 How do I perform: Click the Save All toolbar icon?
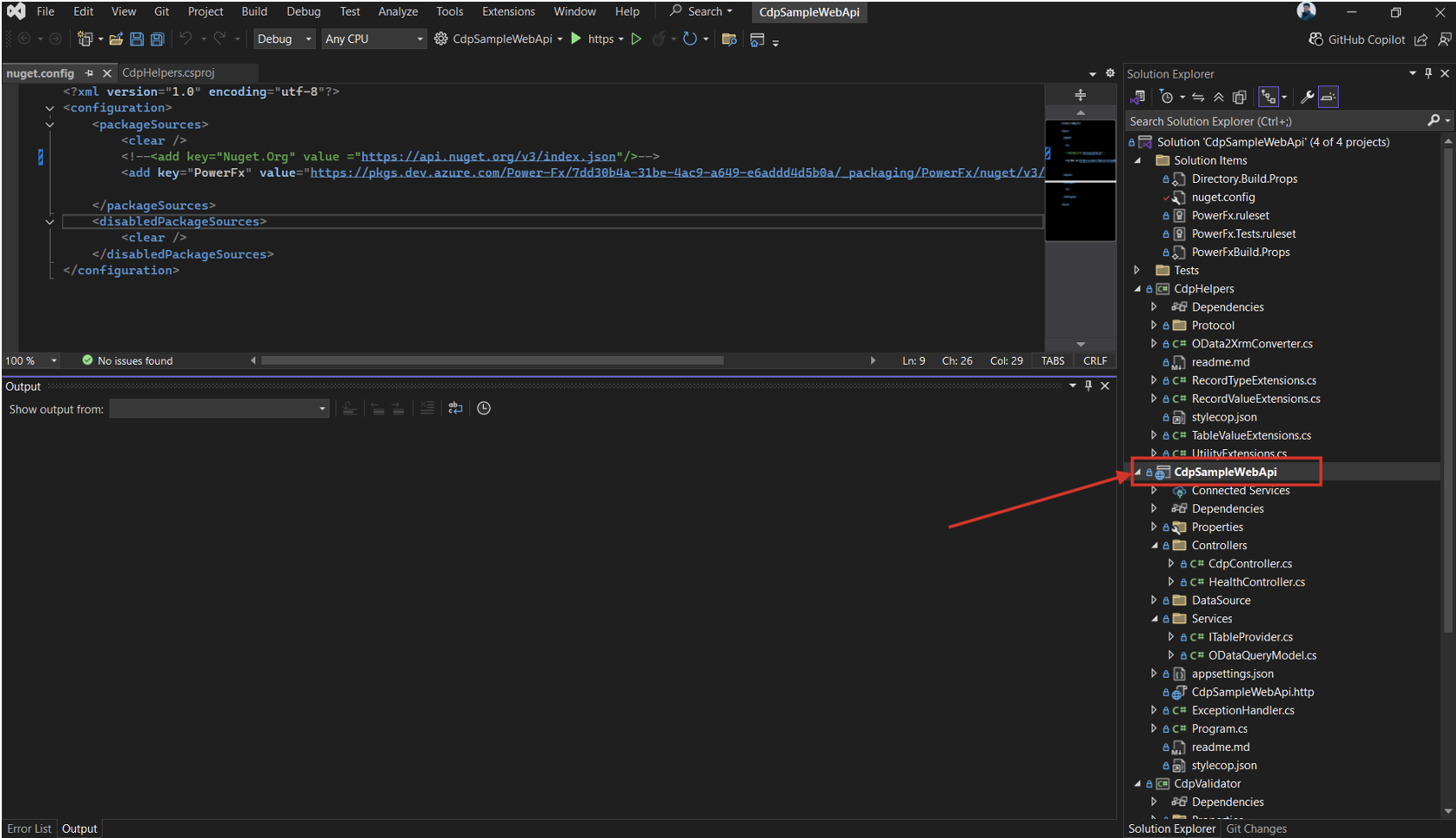point(157,39)
